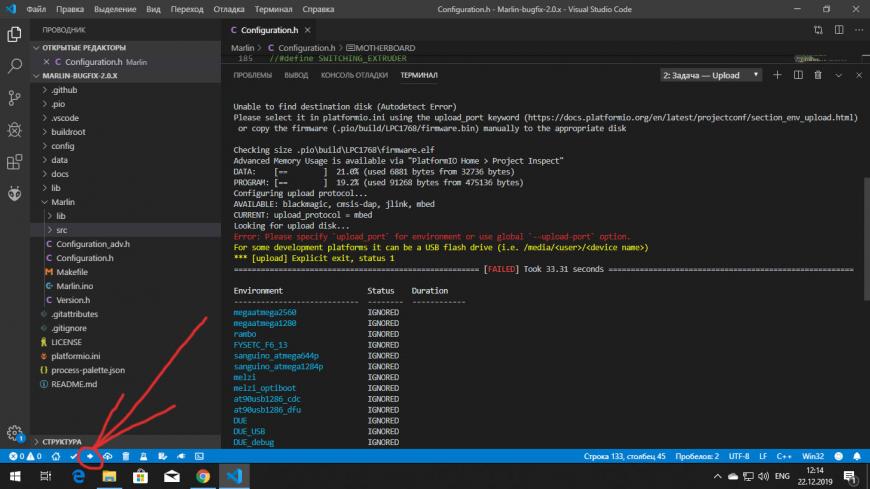
Task: Open the Файл menu
Action: click(36, 9)
